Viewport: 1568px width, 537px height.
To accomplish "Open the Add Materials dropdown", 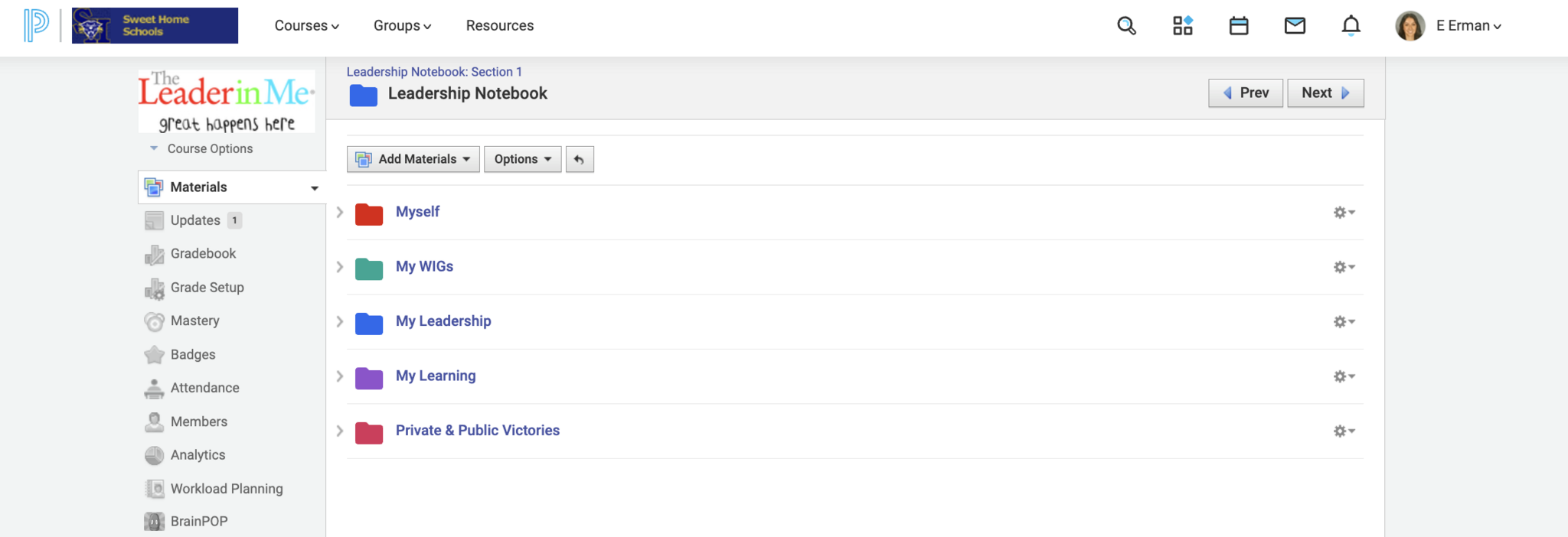I will pos(413,159).
